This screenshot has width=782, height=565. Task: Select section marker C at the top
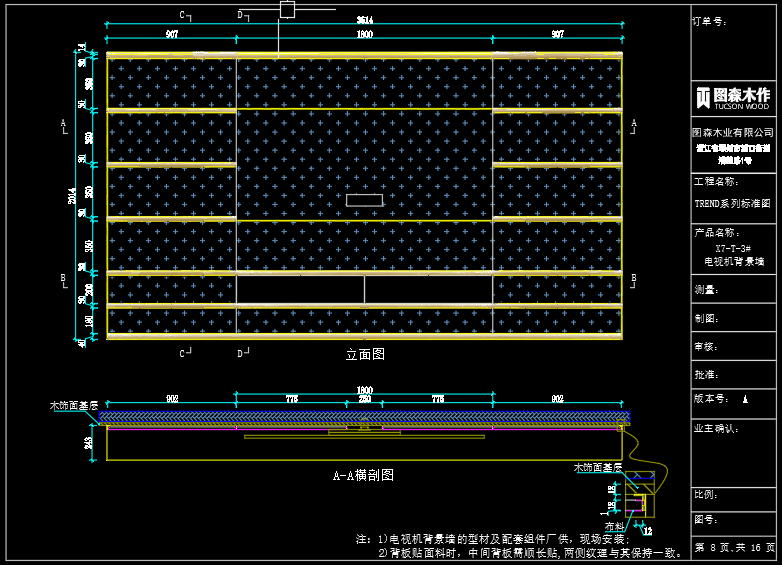coord(182,15)
